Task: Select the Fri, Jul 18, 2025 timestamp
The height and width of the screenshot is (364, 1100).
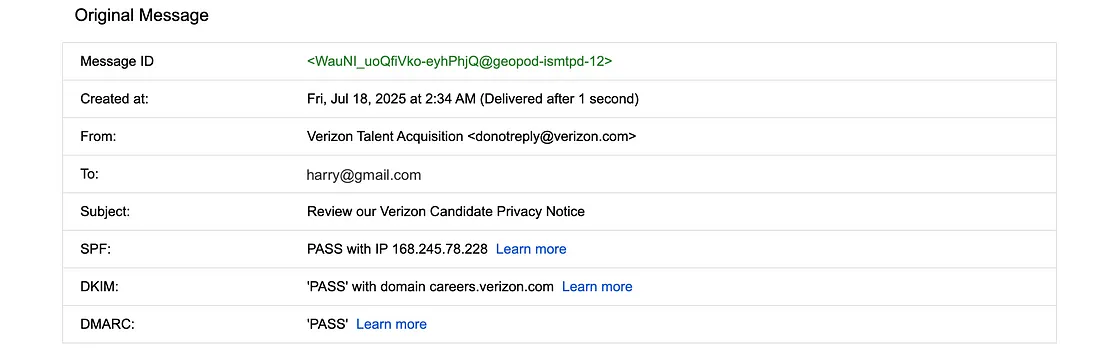Action: 473,99
